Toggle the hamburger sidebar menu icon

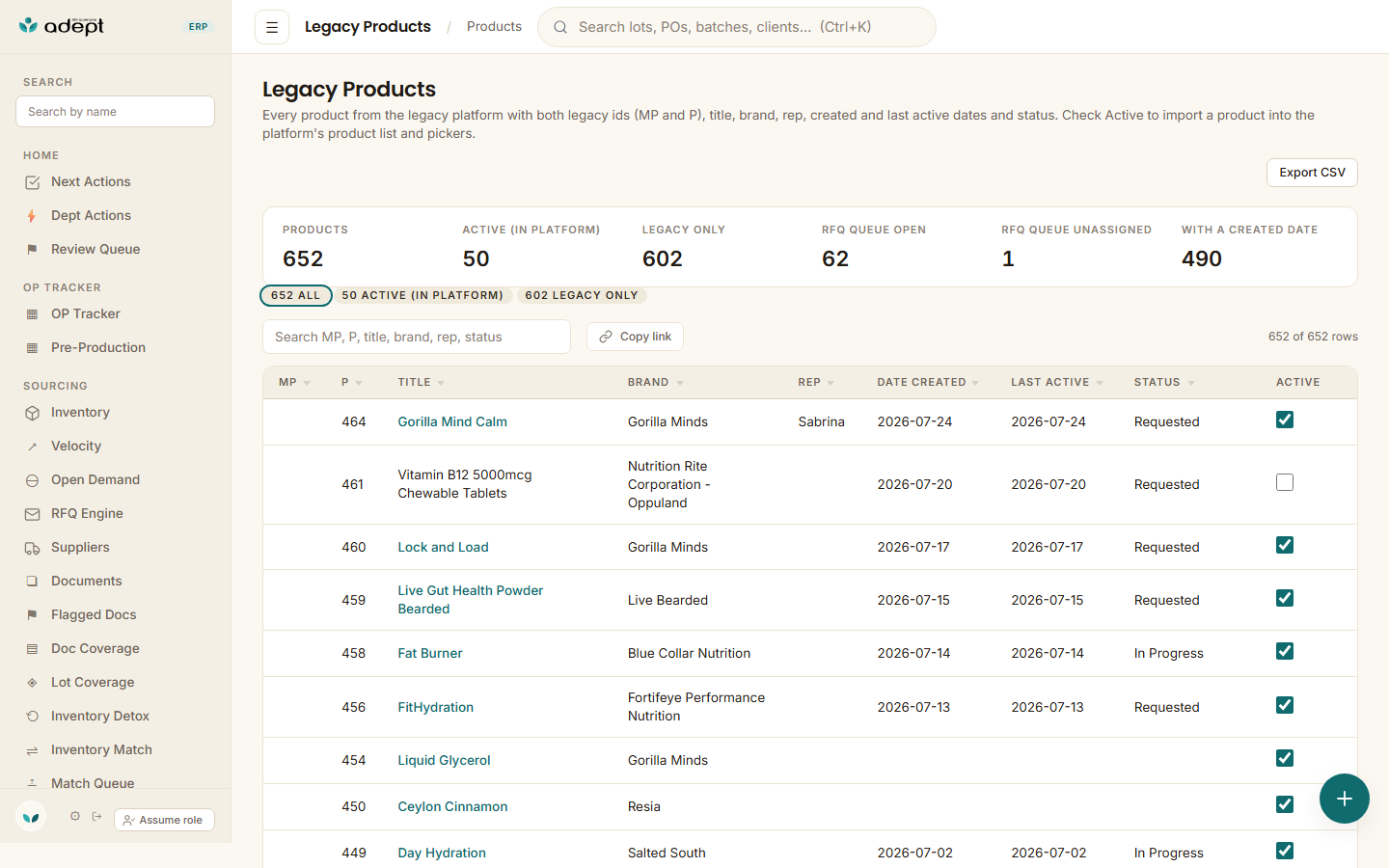[272, 27]
